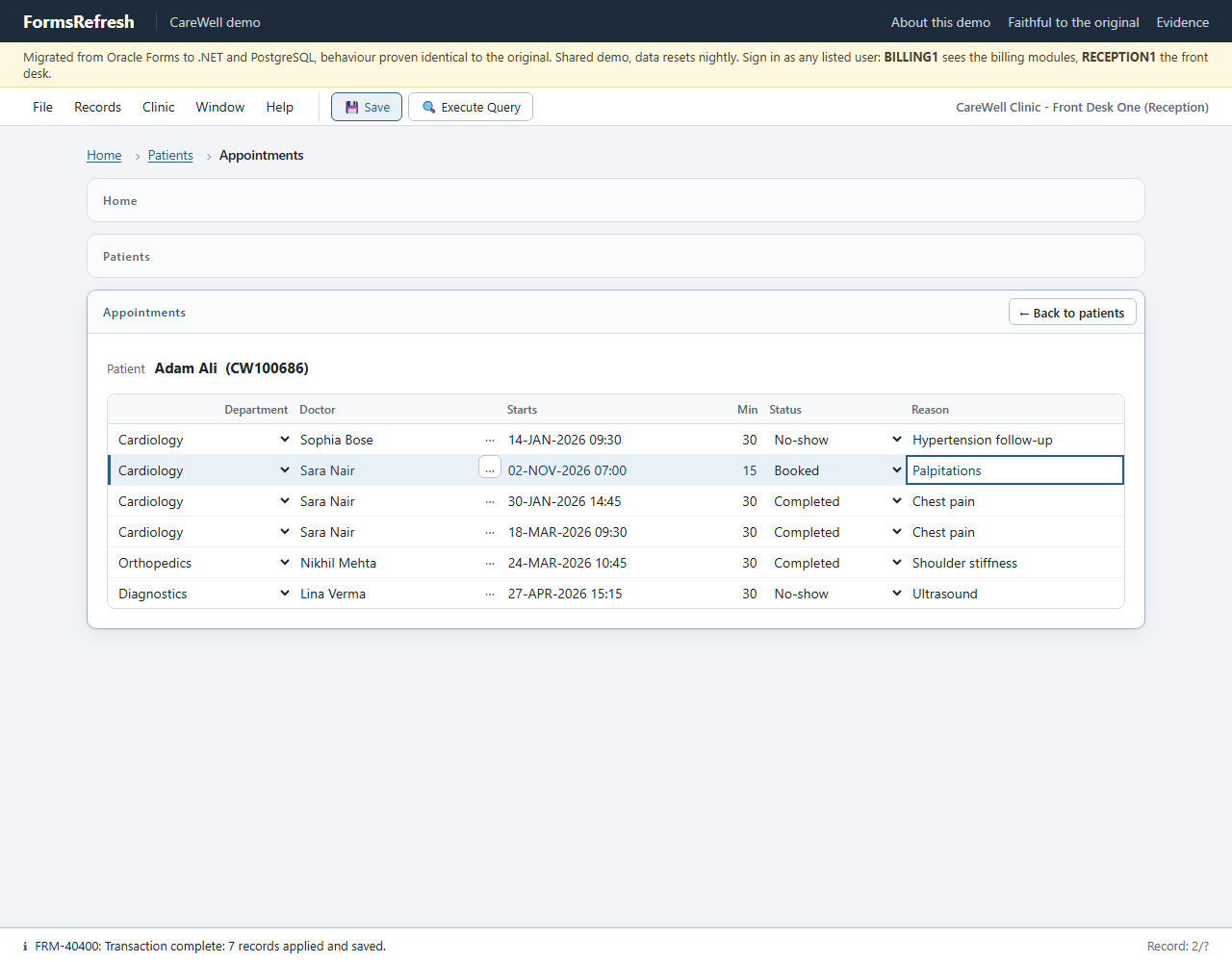This screenshot has height=962, width=1232.
Task: Open doctor lookup for Lina Verma
Action: [490, 594]
